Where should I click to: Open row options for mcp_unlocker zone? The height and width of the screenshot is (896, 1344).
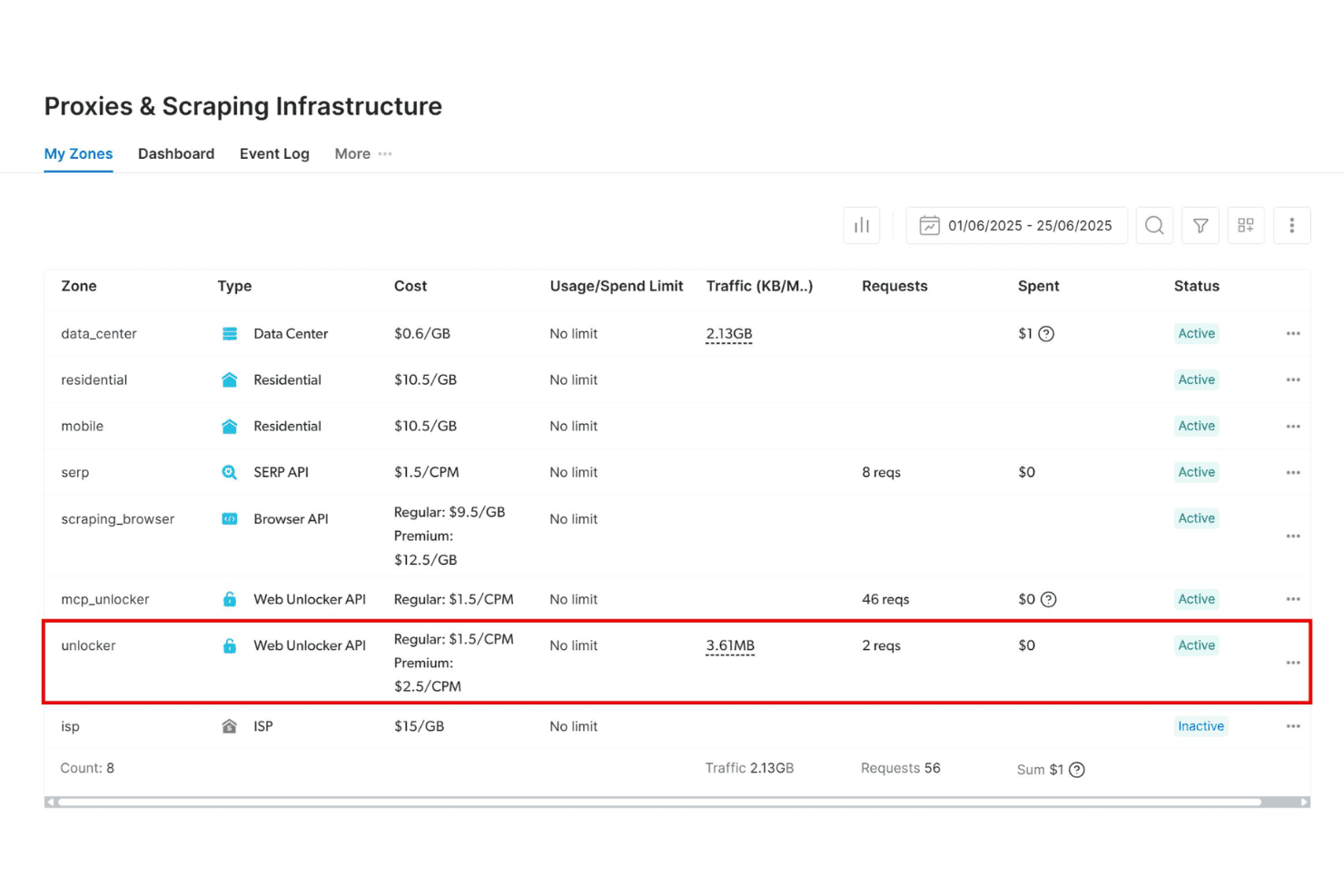[1293, 599]
